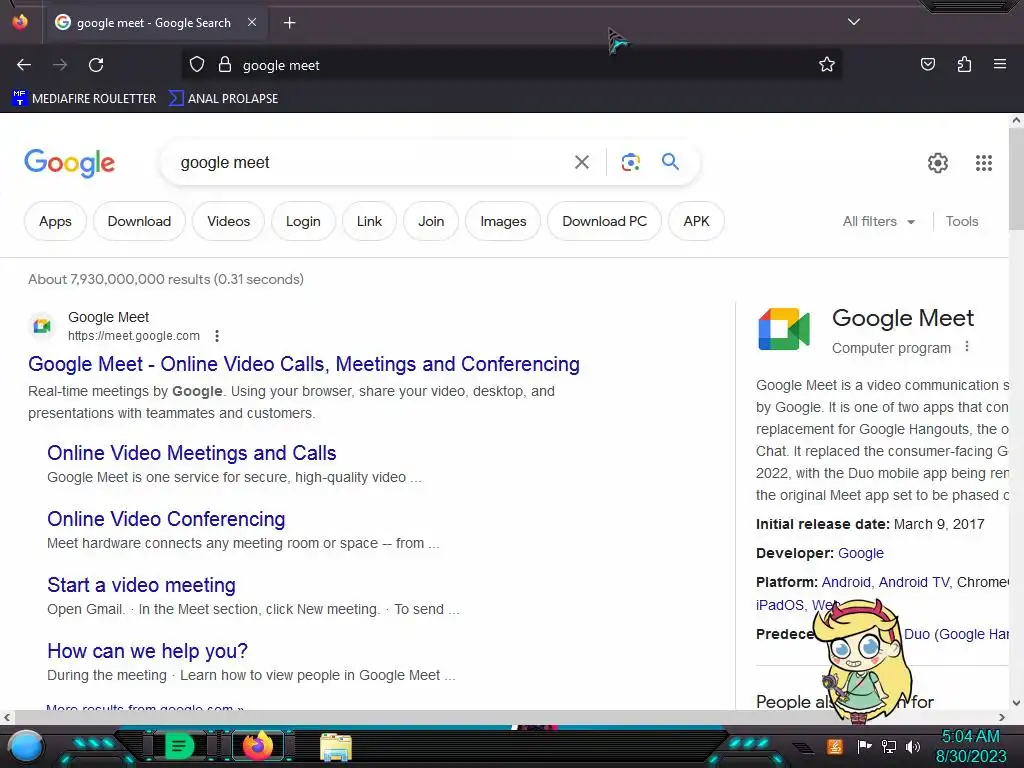List all tabs dropdown arrow
Screen dimensions: 1024x768
[854, 22]
